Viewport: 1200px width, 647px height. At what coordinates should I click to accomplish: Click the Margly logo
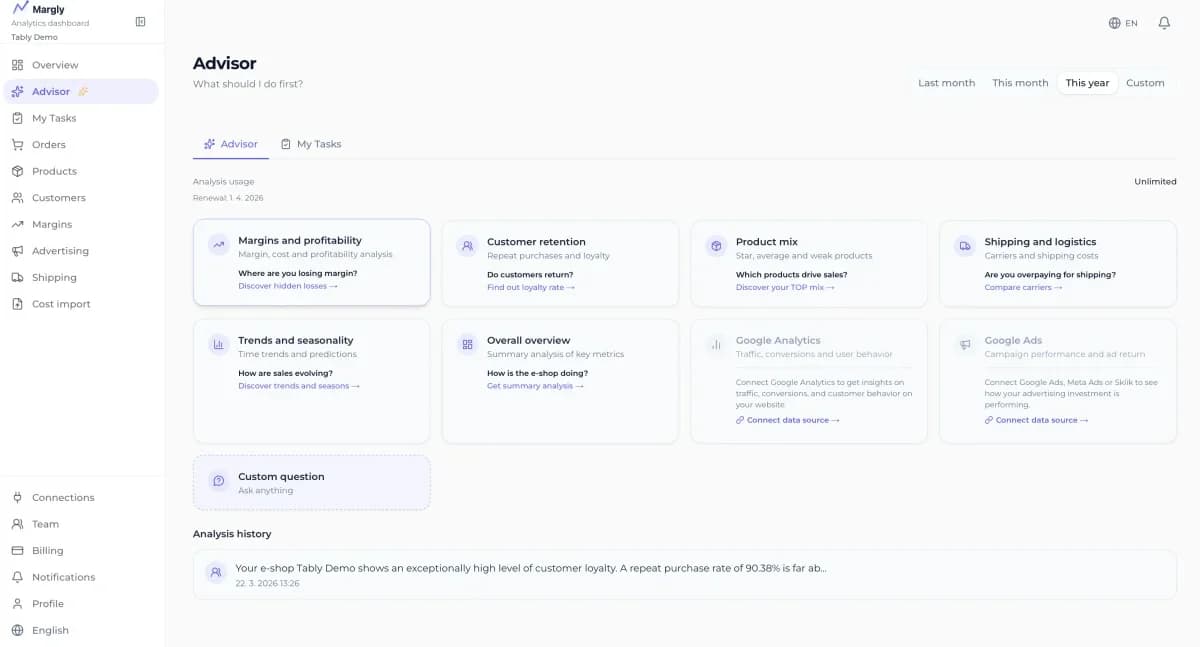point(42,9)
